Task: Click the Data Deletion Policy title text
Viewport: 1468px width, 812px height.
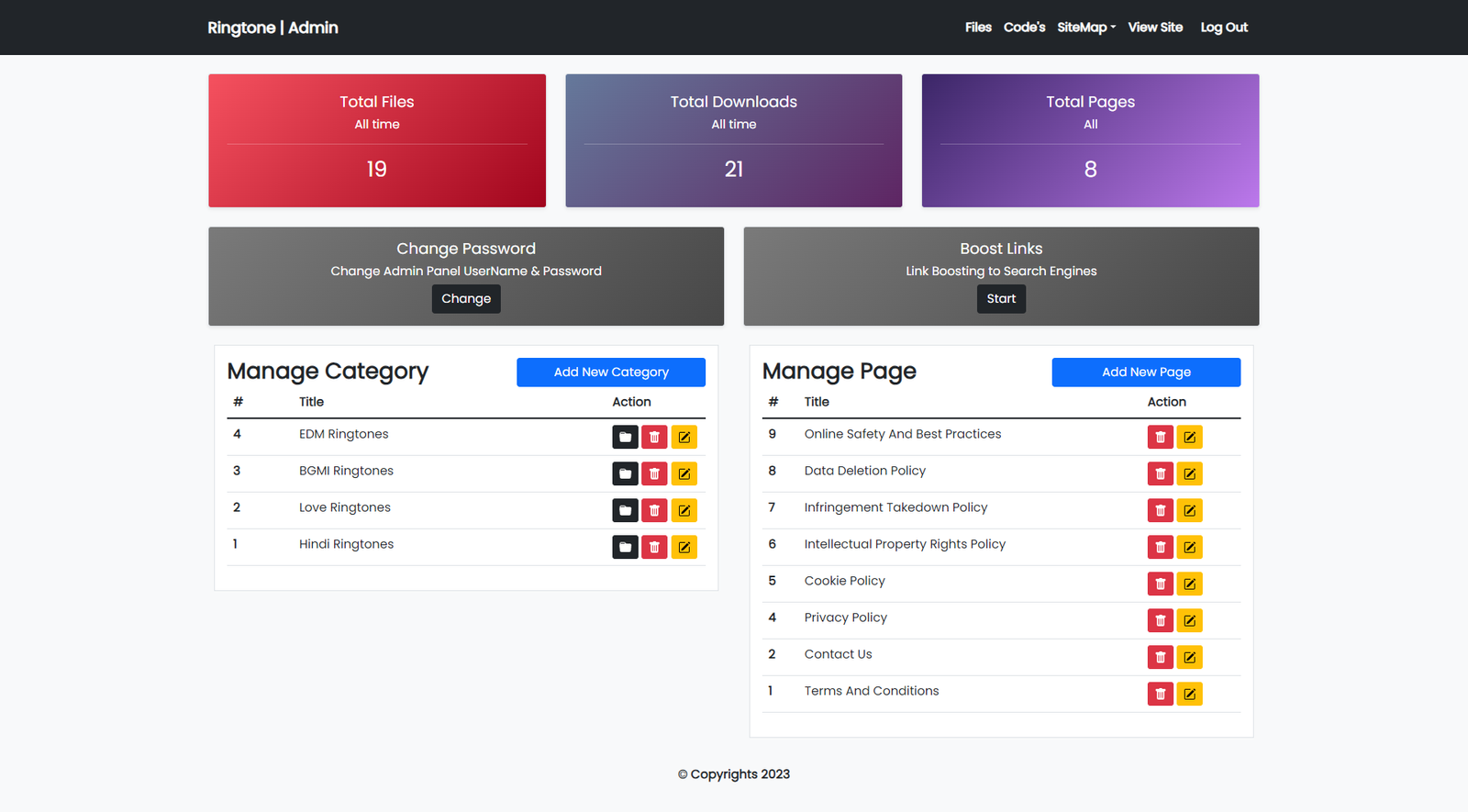Action: pyautogui.click(x=865, y=471)
